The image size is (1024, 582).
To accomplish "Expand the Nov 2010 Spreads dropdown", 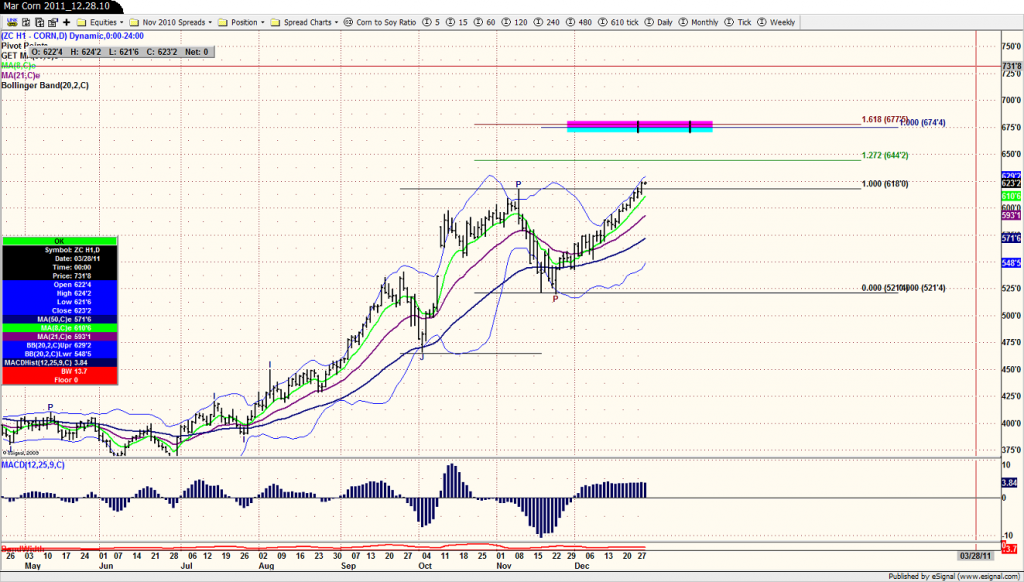I will (x=170, y=22).
